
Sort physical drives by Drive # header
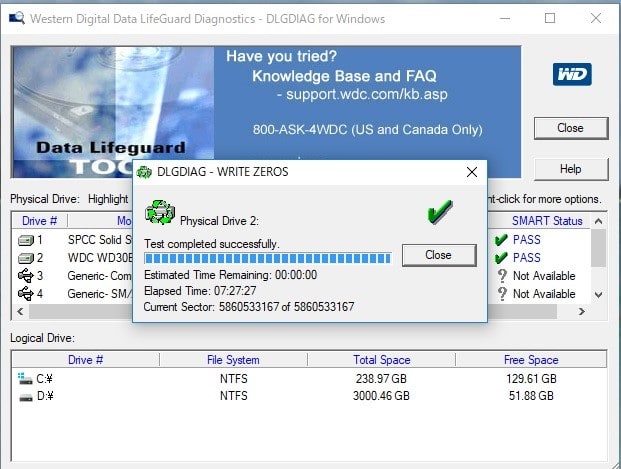(x=40, y=221)
